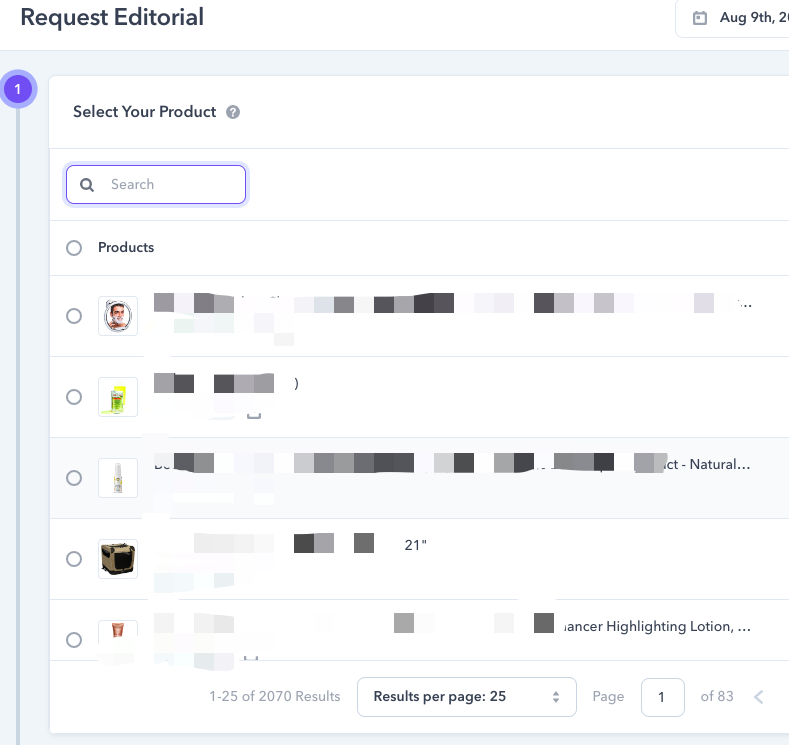Image resolution: width=789 pixels, height=745 pixels.
Task: Click the page number input box
Action: point(662,697)
